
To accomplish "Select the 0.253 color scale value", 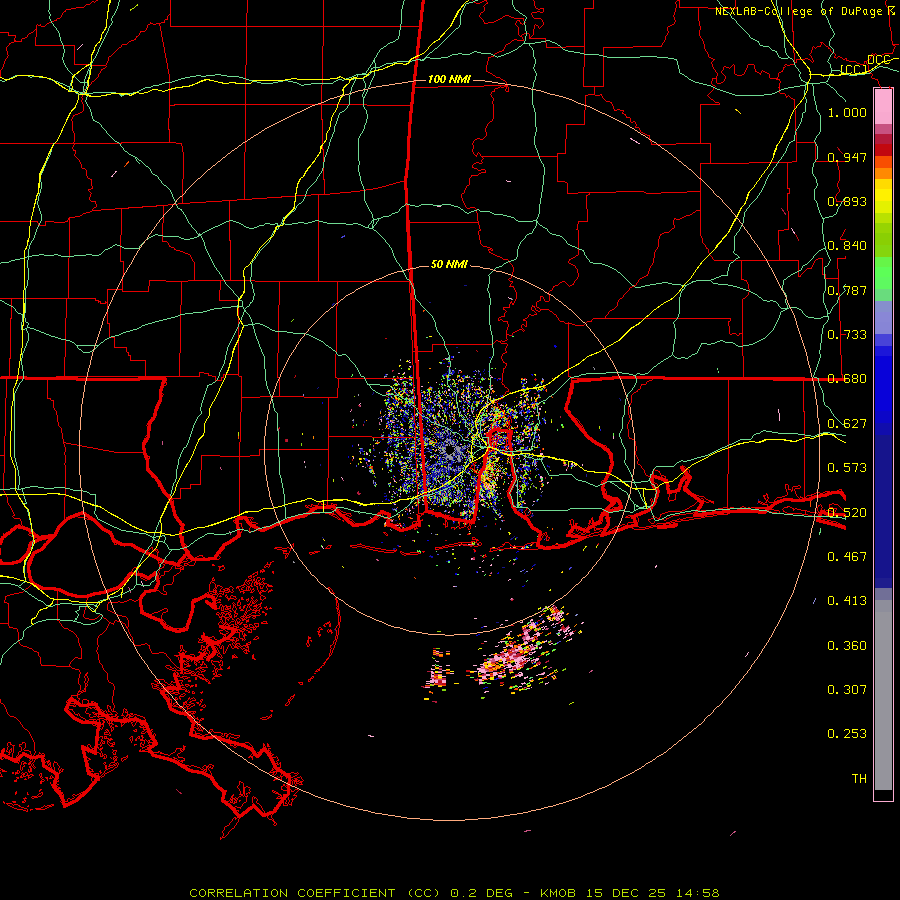I will click(847, 734).
